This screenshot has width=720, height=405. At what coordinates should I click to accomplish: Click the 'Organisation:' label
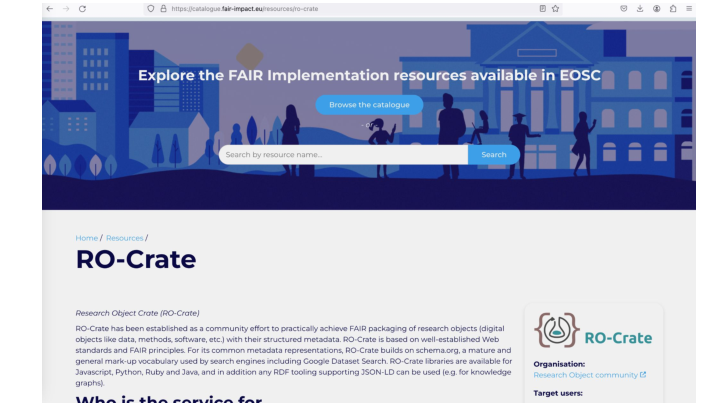point(559,364)
